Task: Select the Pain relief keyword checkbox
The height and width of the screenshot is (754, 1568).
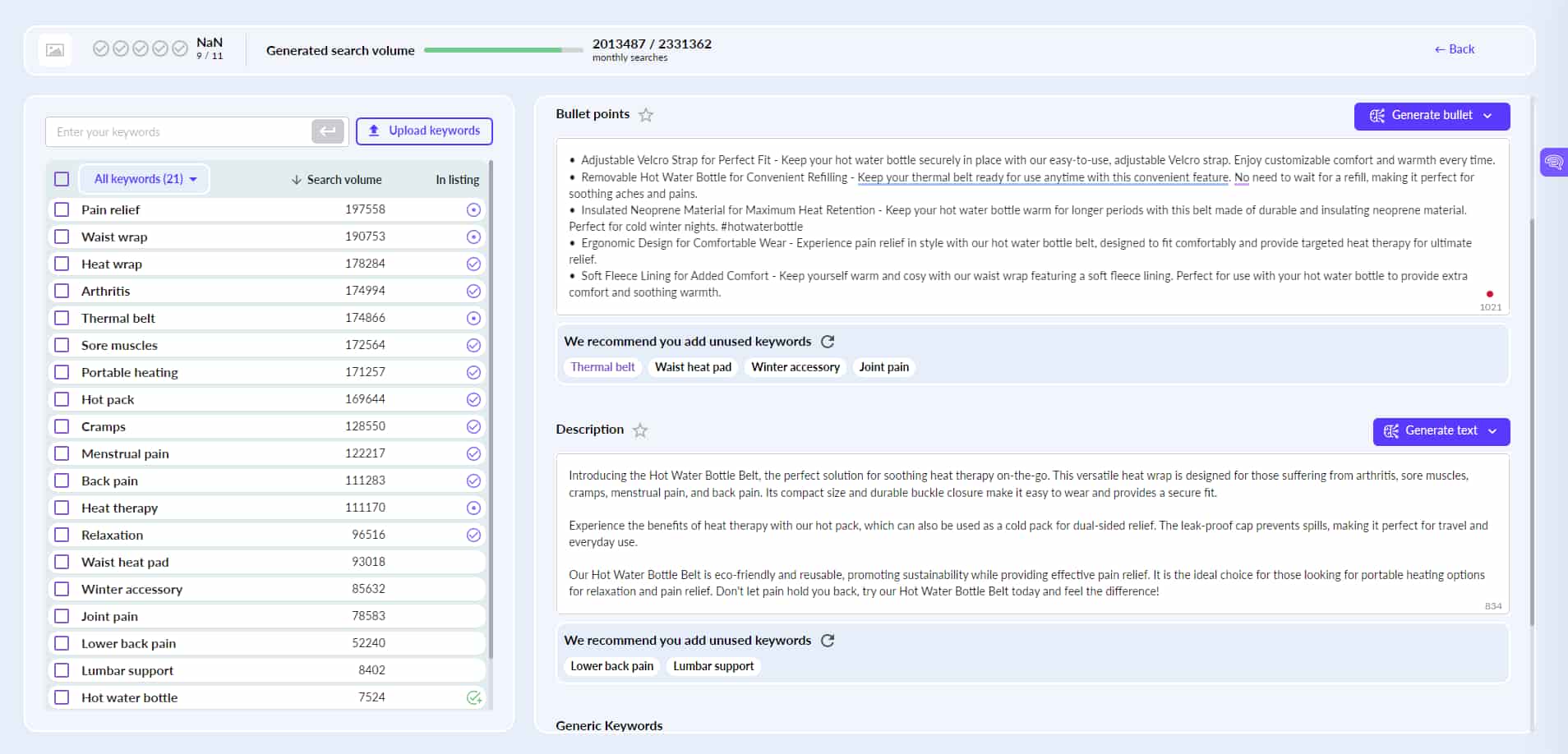Action: tap(62, 209)
